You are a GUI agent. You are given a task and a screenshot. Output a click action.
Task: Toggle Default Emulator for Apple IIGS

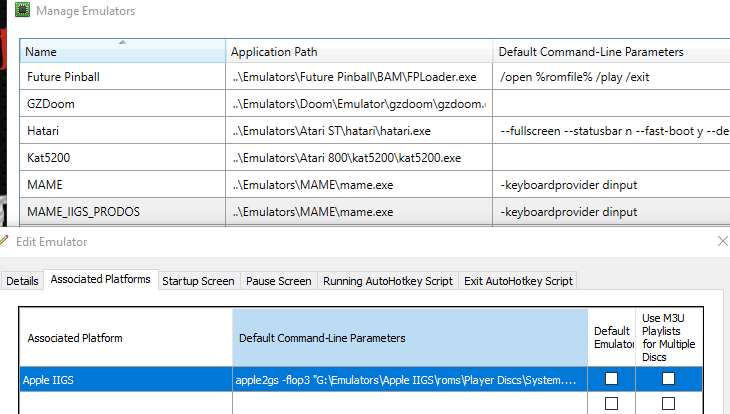click(611, 379)
